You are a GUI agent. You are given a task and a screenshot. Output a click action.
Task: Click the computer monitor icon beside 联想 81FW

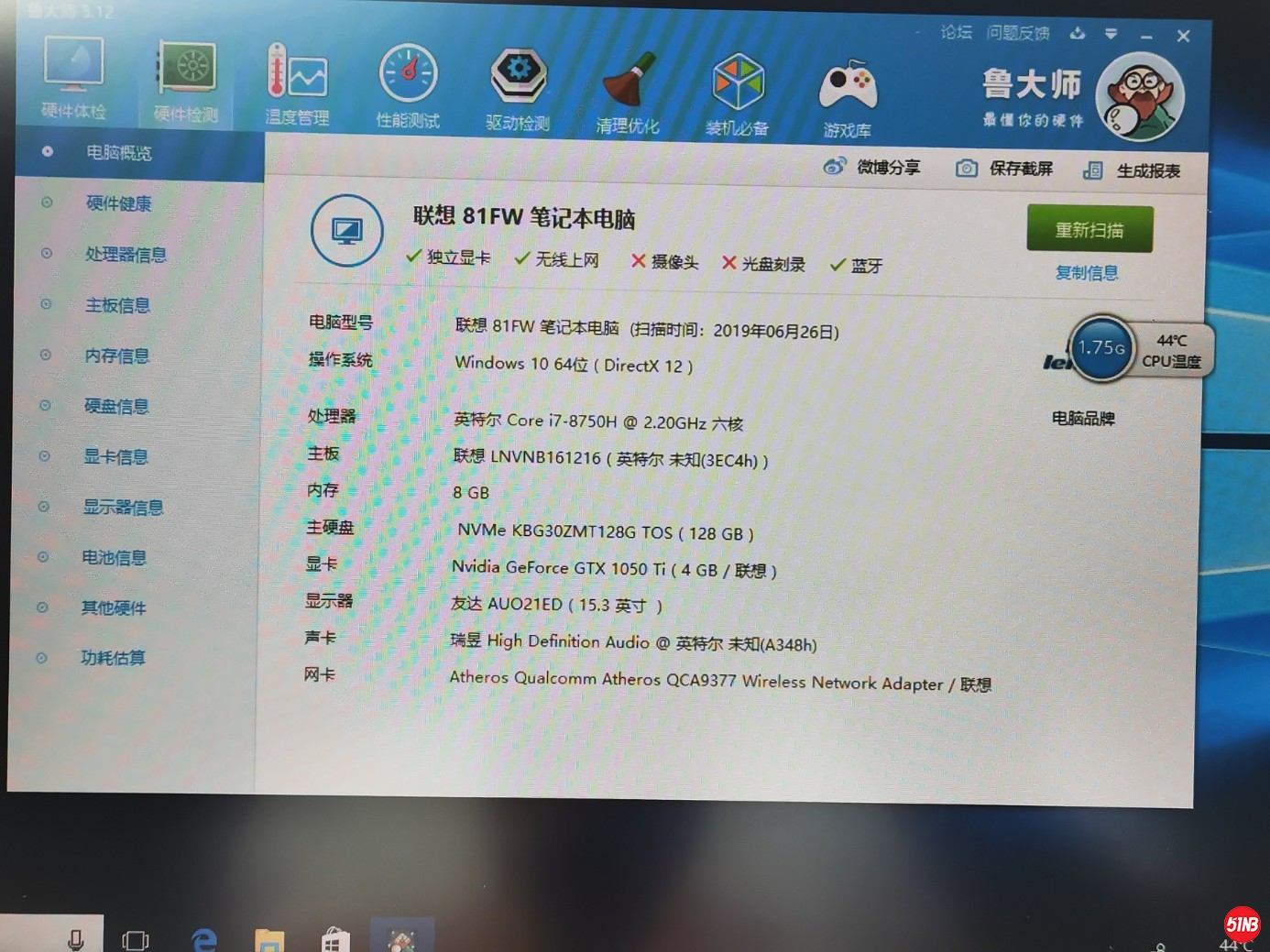[346, 231]
